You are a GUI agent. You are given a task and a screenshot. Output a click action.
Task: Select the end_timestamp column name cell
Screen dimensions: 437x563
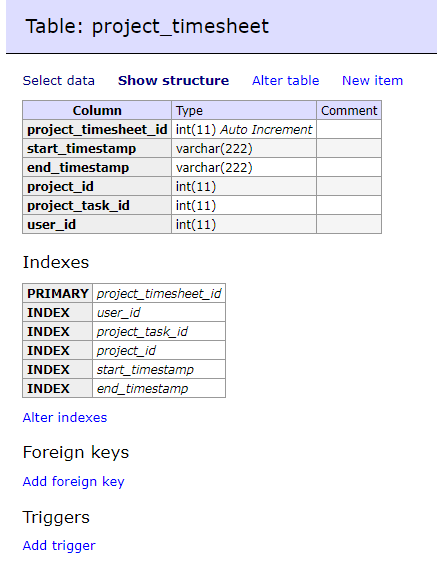(x=97, y=167)
